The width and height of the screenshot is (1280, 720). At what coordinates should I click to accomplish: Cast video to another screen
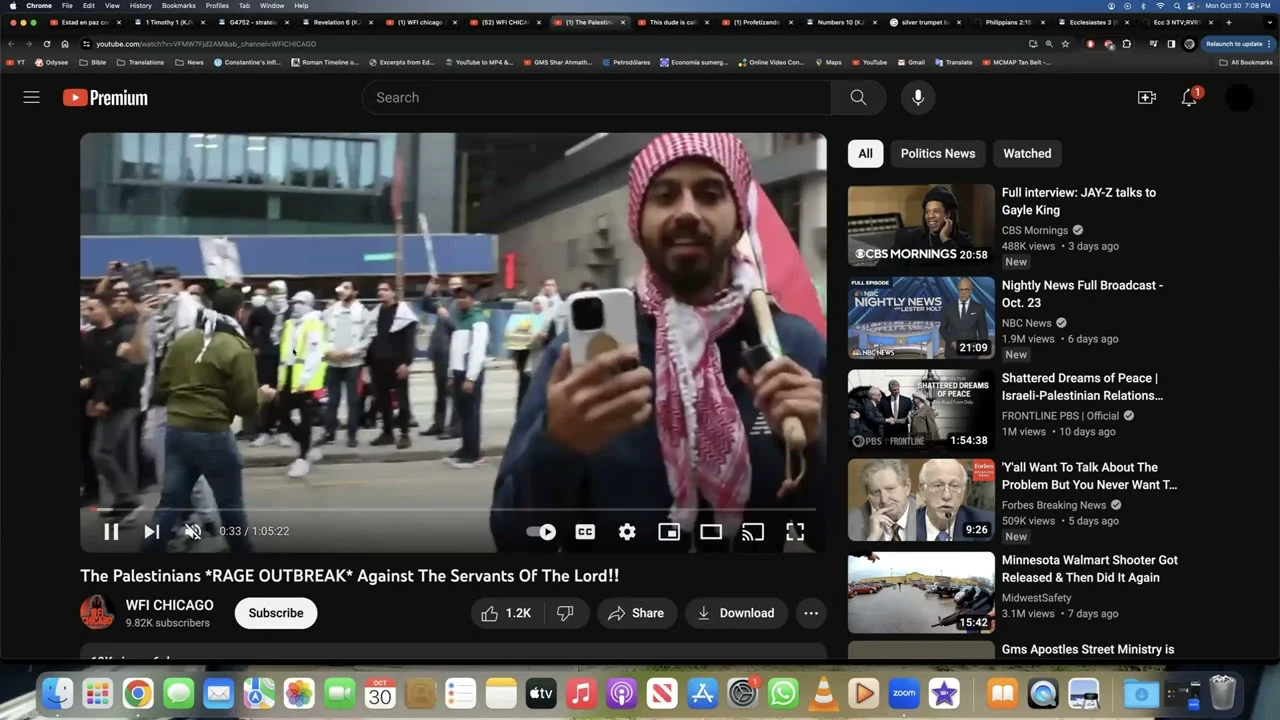point(753,532)
